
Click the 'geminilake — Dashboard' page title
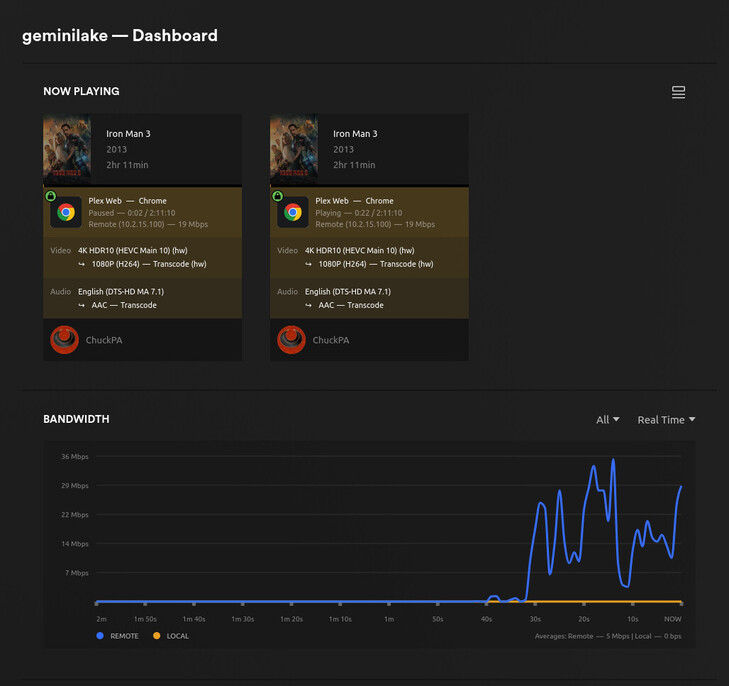coord(120,35)
